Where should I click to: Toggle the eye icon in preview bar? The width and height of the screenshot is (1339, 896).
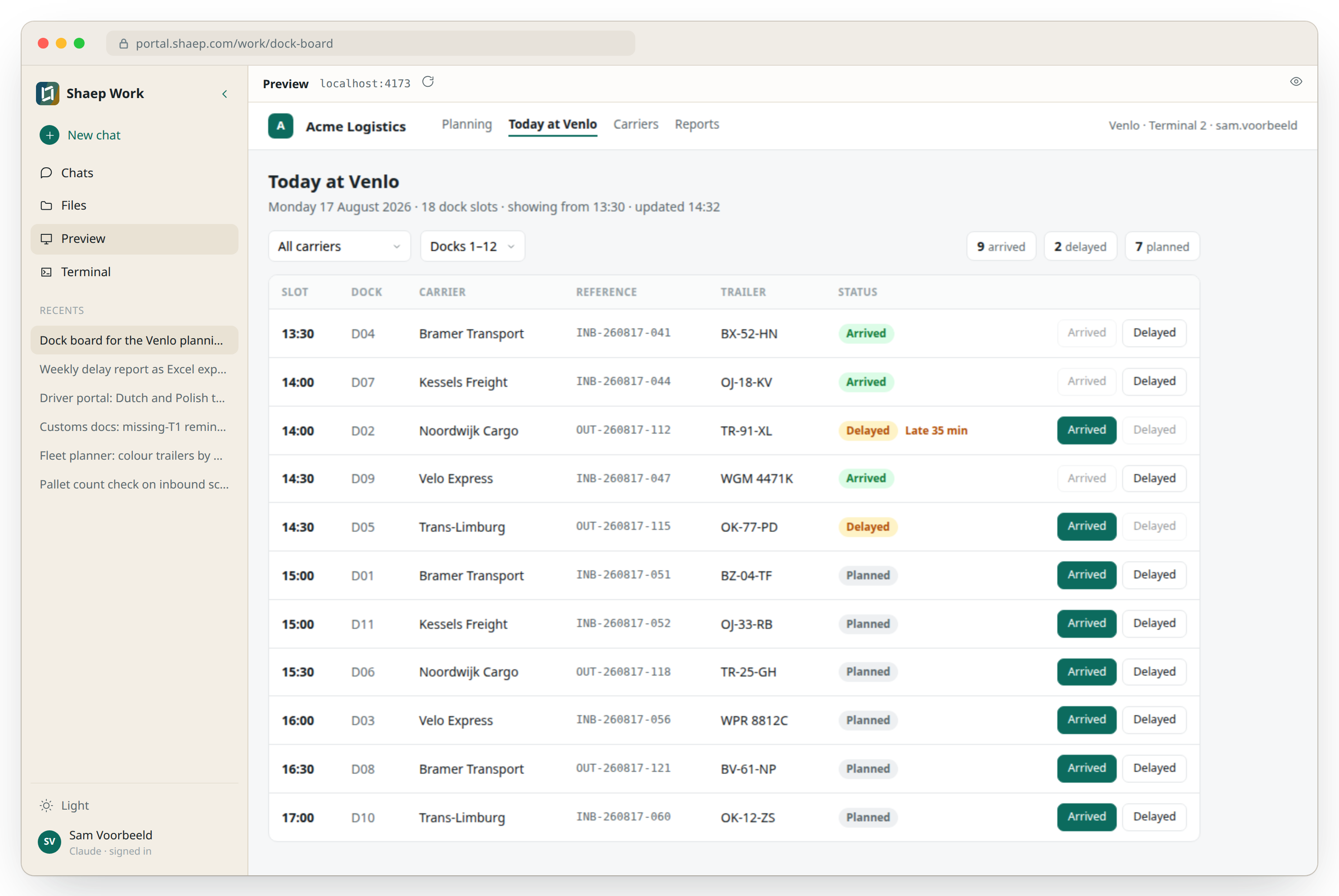[x=1295, y=82]
